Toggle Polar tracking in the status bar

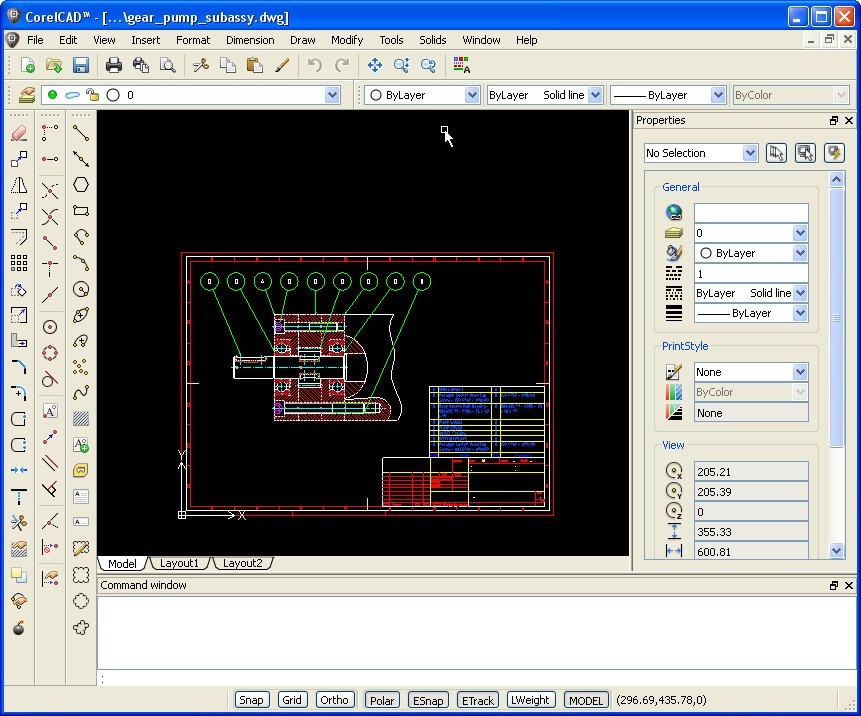click(382, 700)
